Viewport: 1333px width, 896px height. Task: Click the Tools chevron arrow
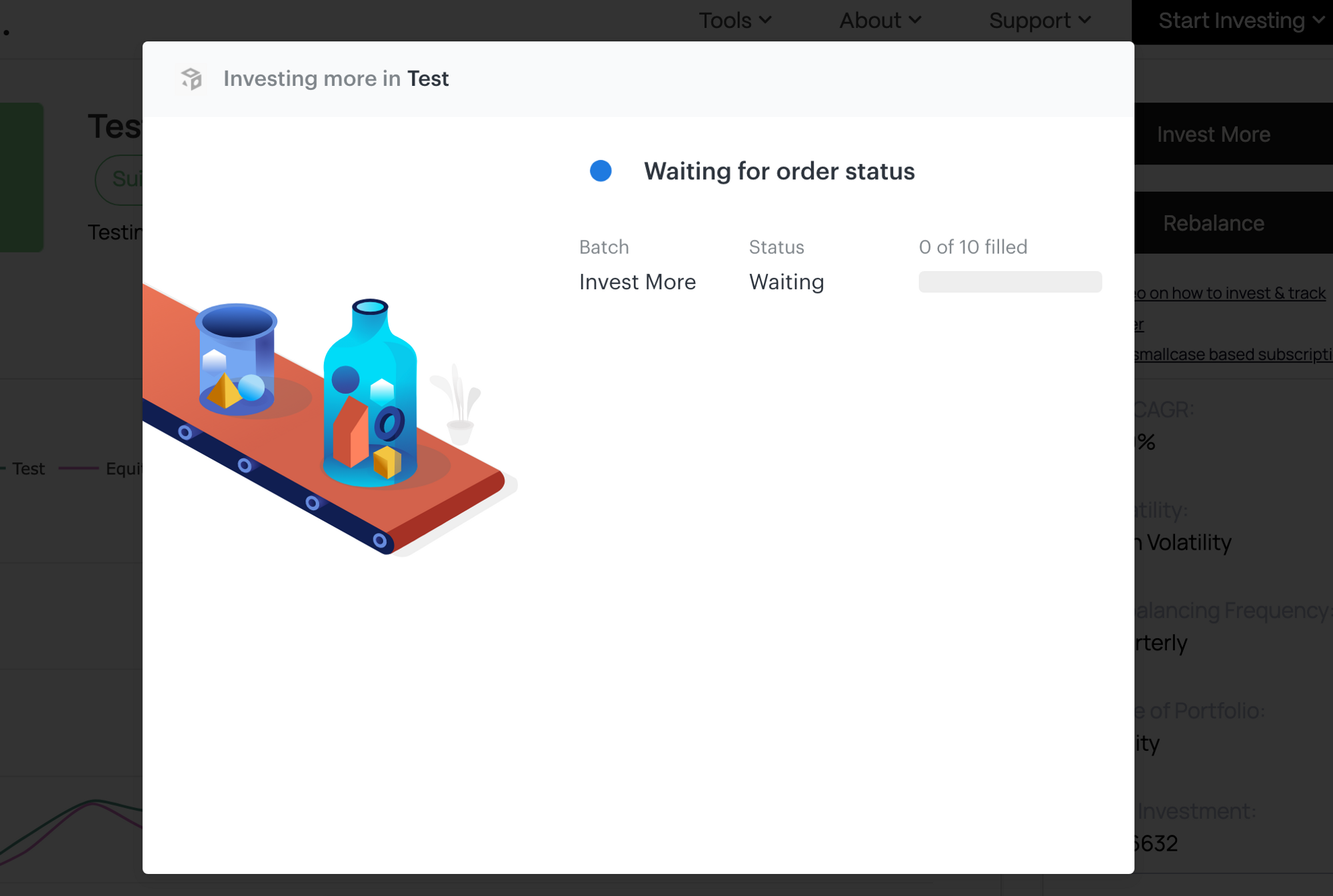[766, 20]
